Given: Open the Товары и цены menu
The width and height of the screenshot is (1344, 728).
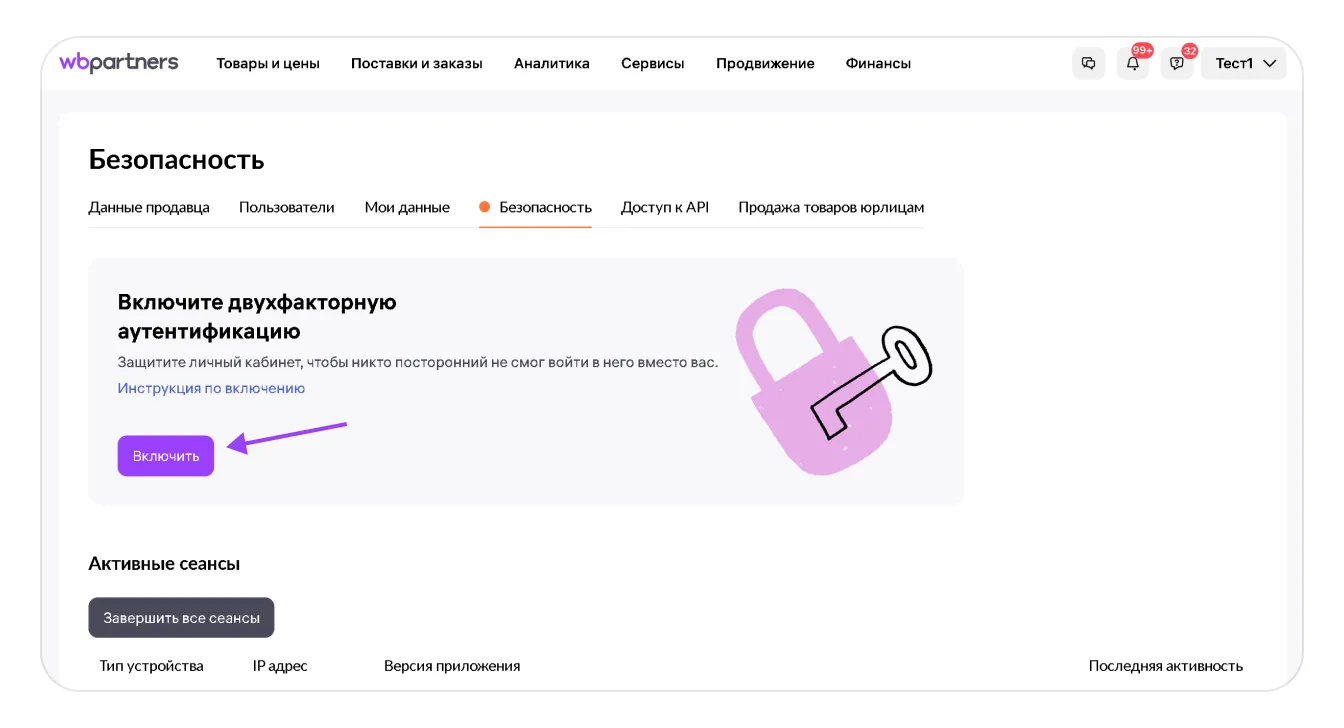Looking at the screenshot, I should pyautogui.click(x=268, y=63).
